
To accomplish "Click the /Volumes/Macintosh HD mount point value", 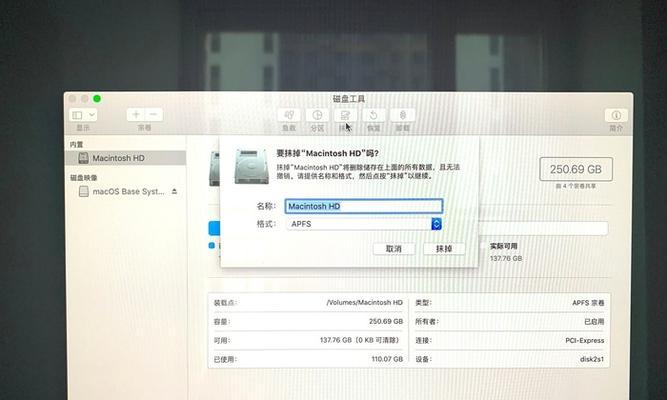I will [x=365, y=303].
